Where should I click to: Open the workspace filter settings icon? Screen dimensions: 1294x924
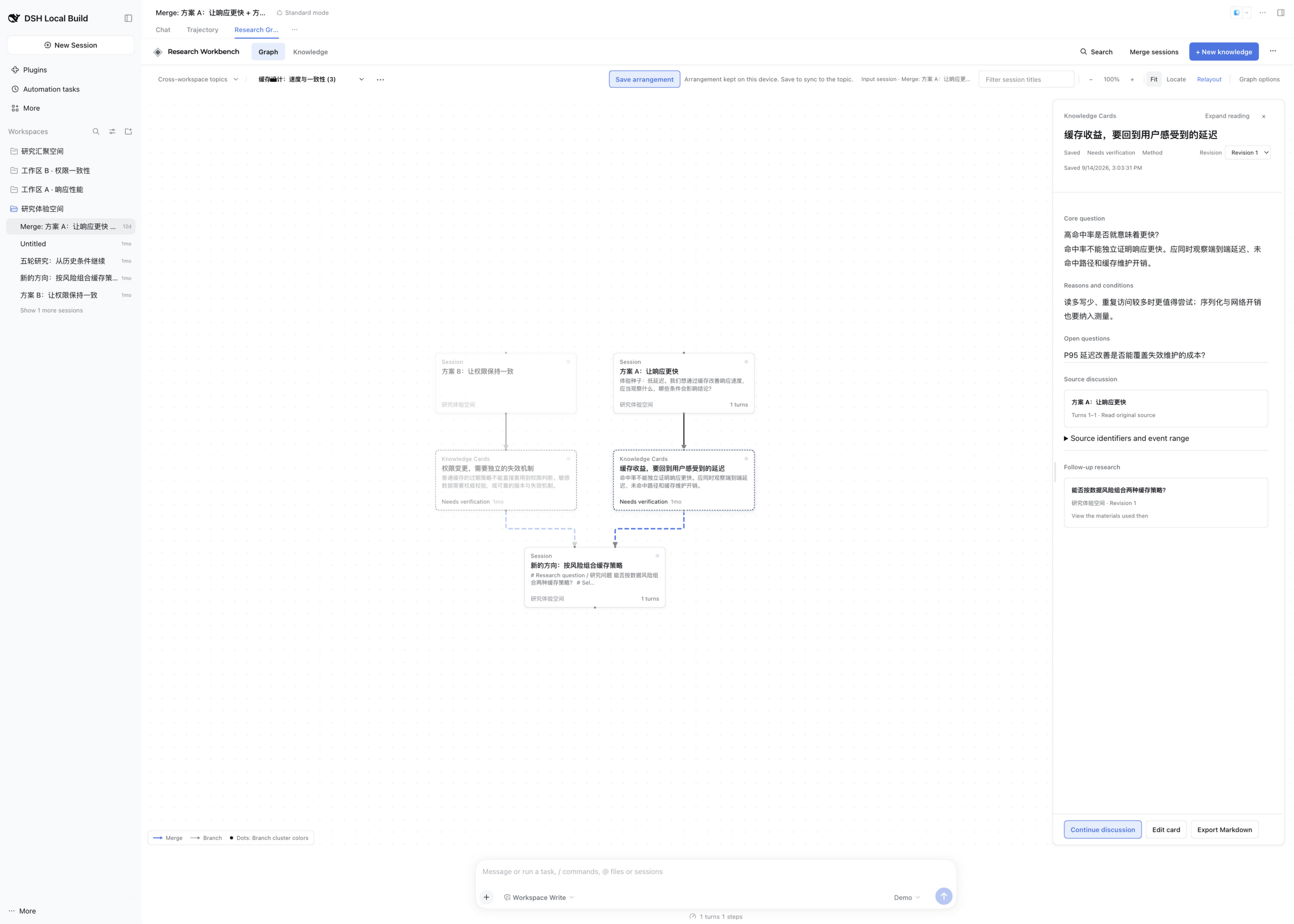point(112,131)
